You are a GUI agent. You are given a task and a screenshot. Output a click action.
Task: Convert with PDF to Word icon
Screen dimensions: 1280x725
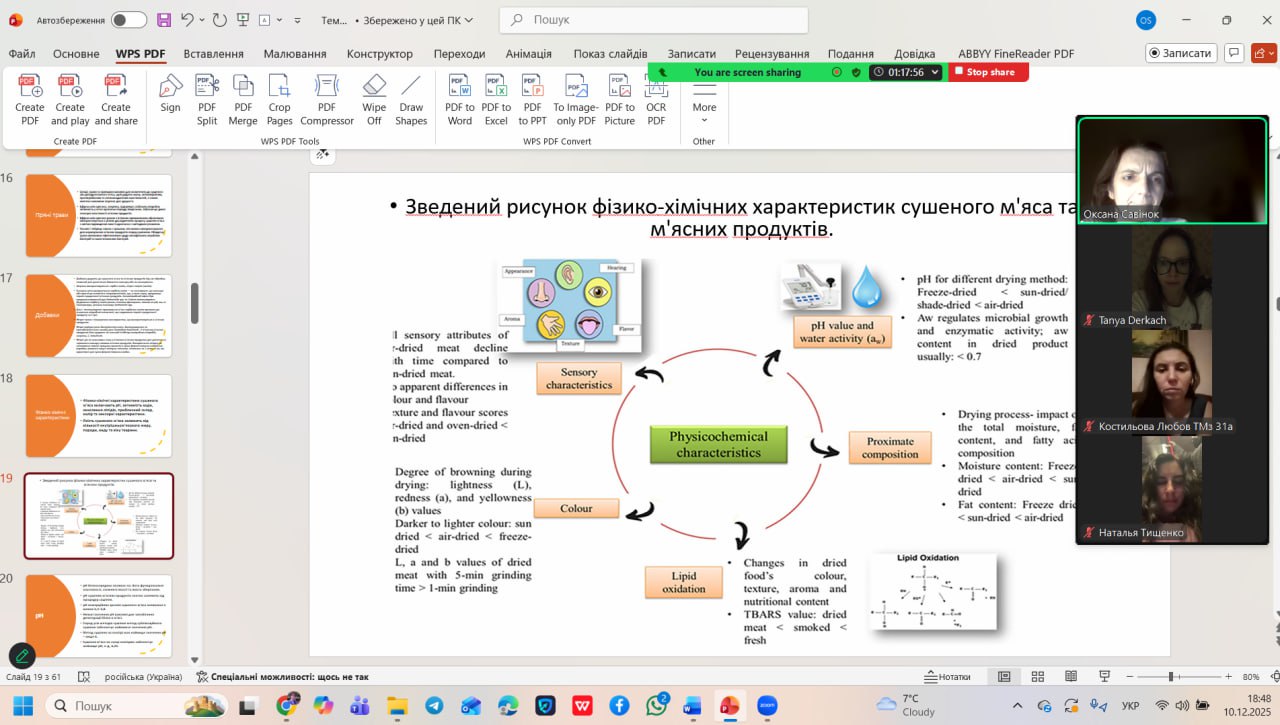tap(460, 100)
